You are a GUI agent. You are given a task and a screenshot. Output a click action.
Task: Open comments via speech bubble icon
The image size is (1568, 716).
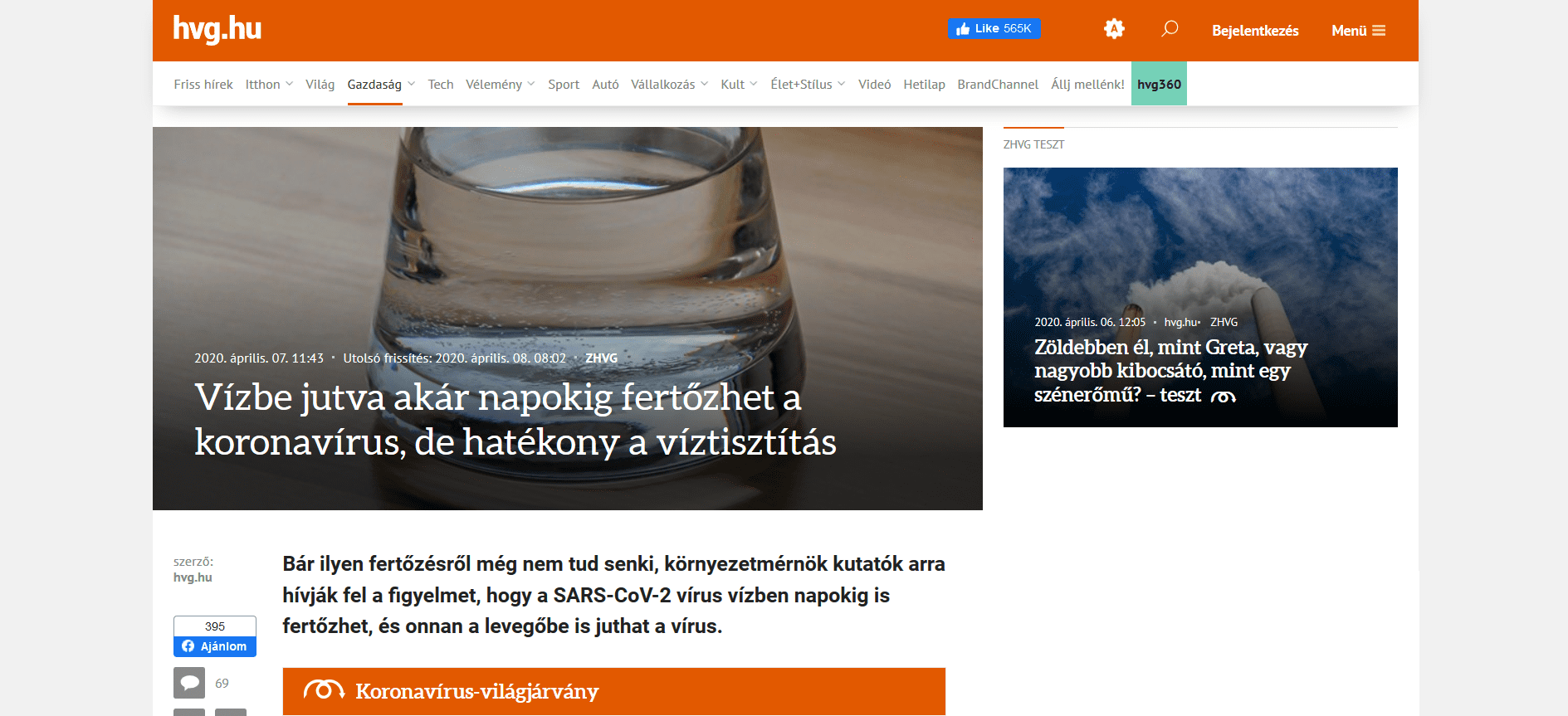[189, 683]
